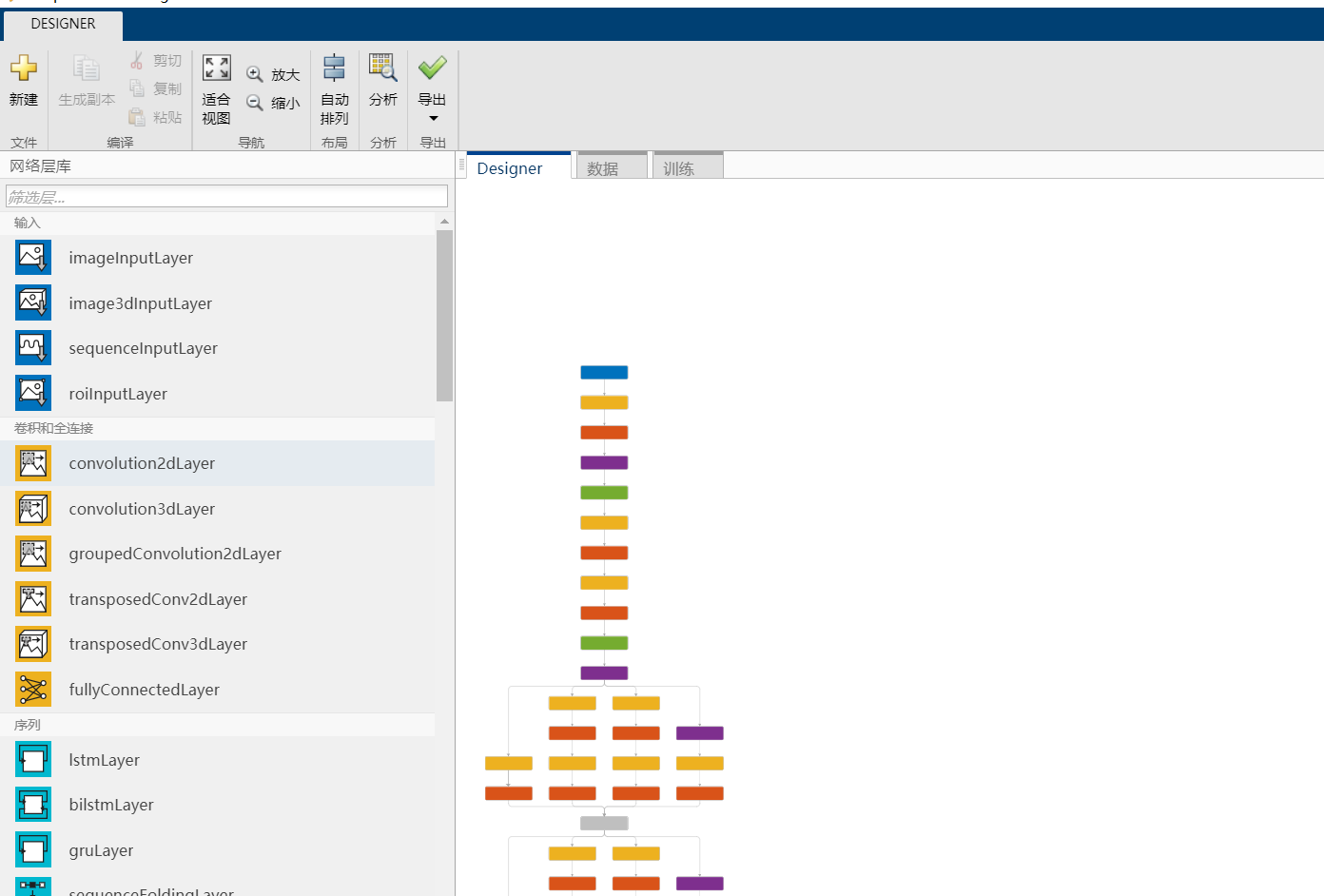Click the groupedConvolution2dLayer text label
This screenshot has height=896, width=1324.
coord(175,554)
